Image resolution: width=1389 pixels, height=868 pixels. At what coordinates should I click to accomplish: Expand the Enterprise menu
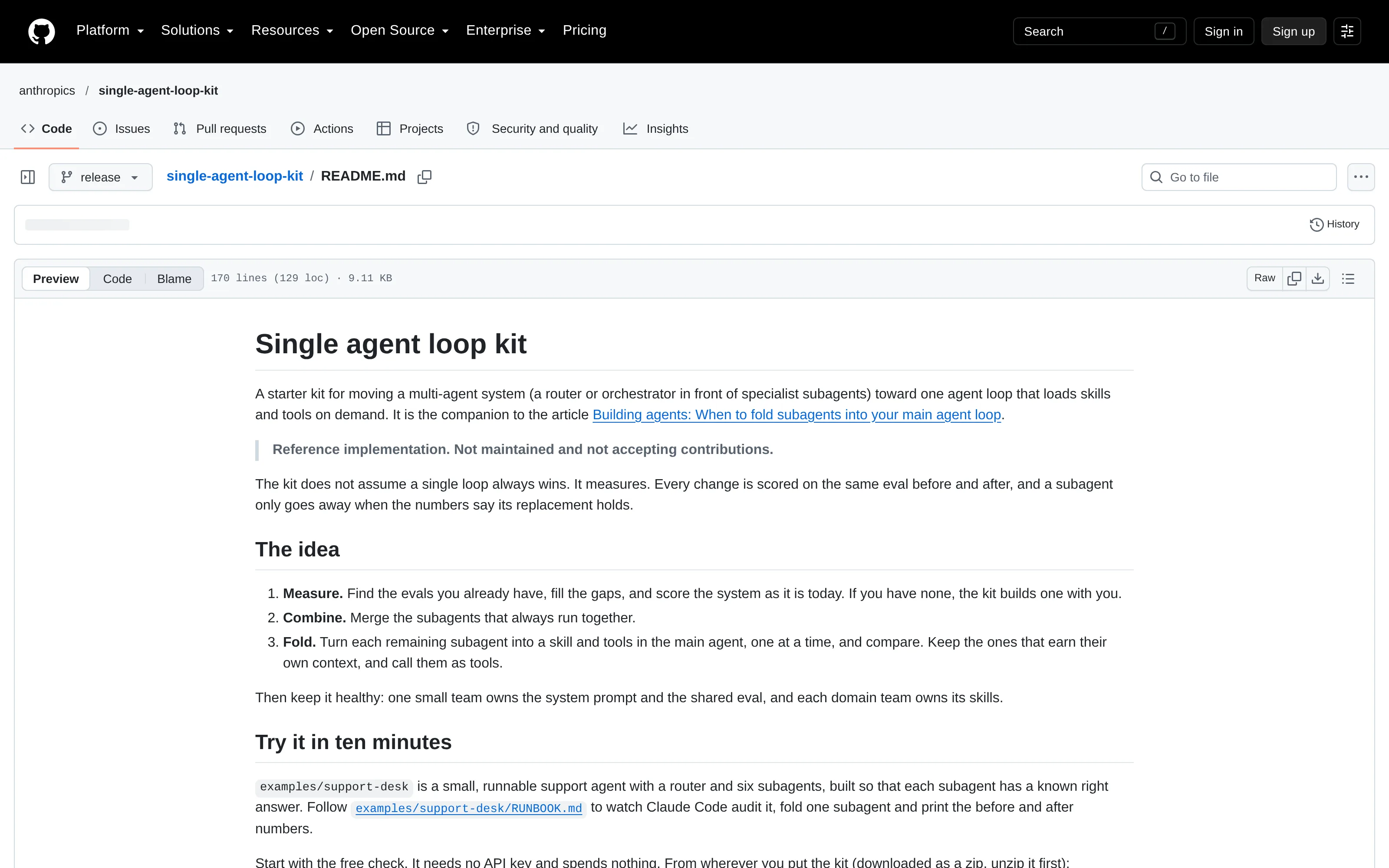pyautogui.click(x=506, y=30)
